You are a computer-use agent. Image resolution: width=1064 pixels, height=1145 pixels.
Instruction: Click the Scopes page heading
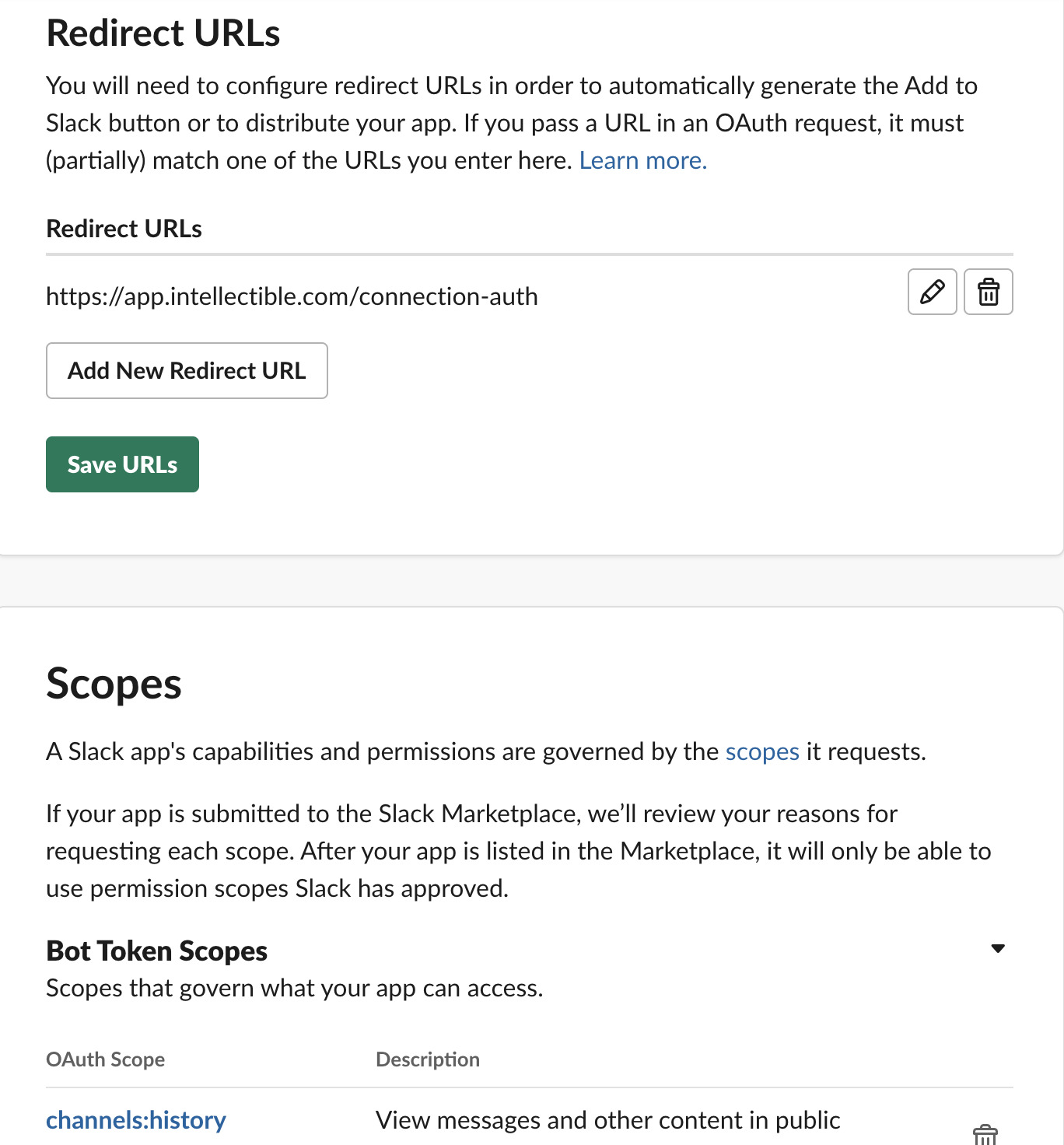114,683
